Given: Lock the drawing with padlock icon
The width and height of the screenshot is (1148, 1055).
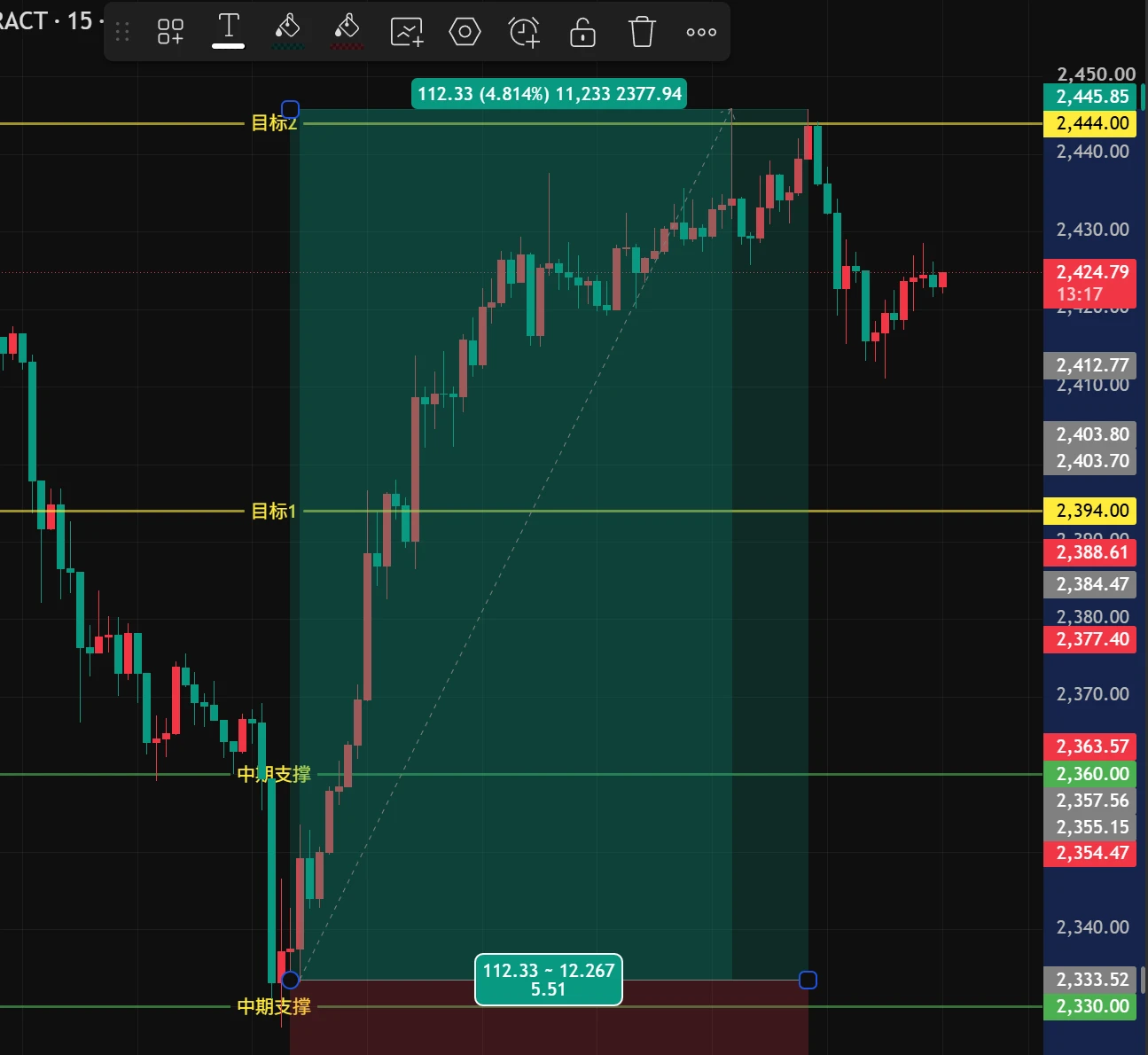Looking at the screenshot, I should [x=582, y=32].
